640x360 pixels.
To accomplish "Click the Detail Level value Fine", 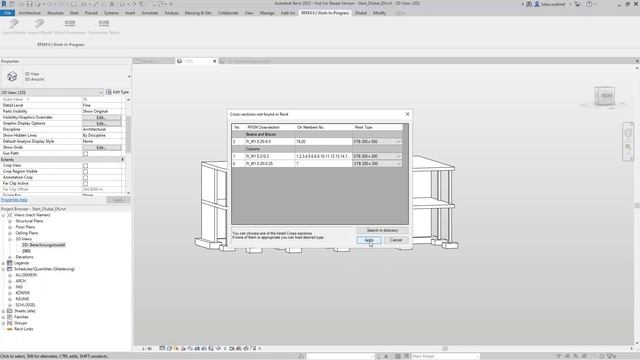I will (102, 105).
